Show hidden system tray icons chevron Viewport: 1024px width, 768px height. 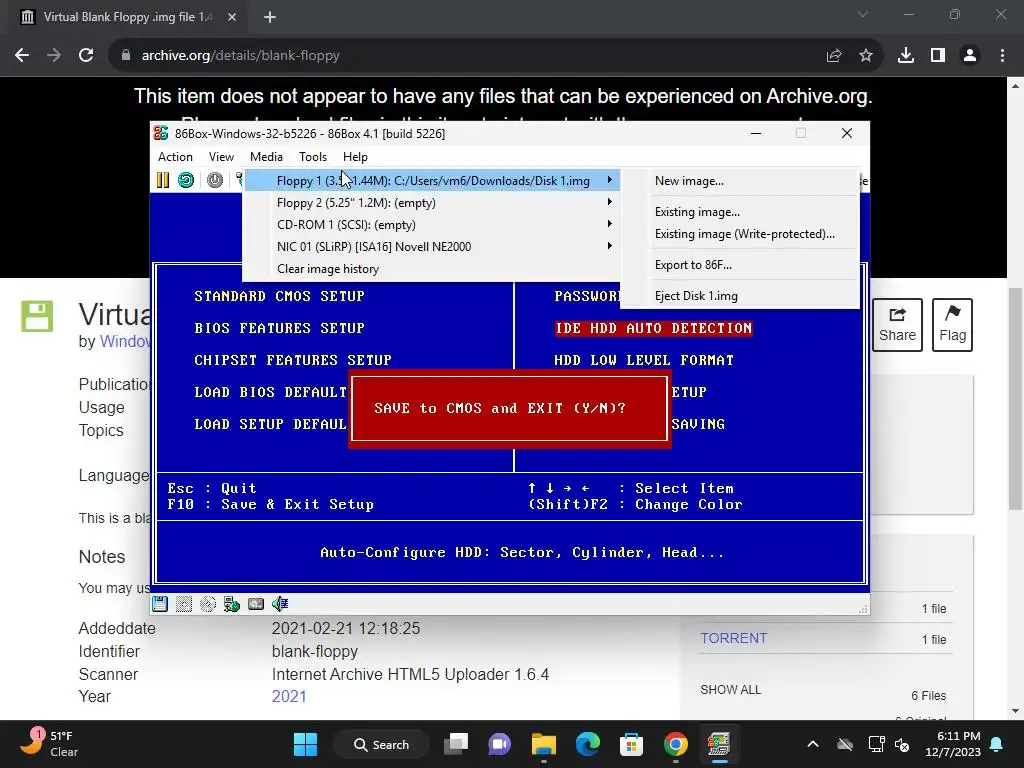813,744
